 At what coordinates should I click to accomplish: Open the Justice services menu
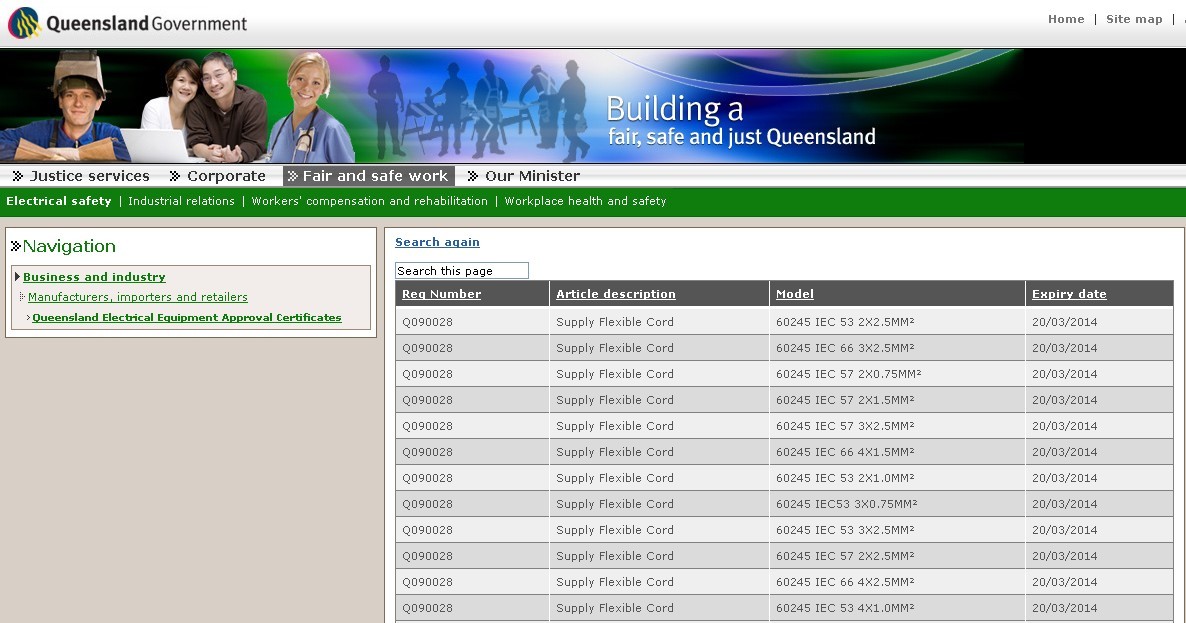pyautogui.click(x=89, y=176)
